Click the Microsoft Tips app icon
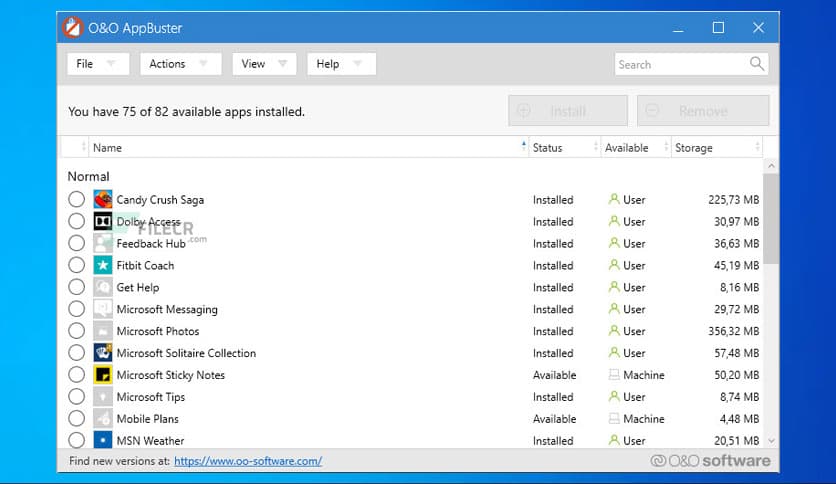Screen dimensions: 836x484 click(x=103, y=397)
